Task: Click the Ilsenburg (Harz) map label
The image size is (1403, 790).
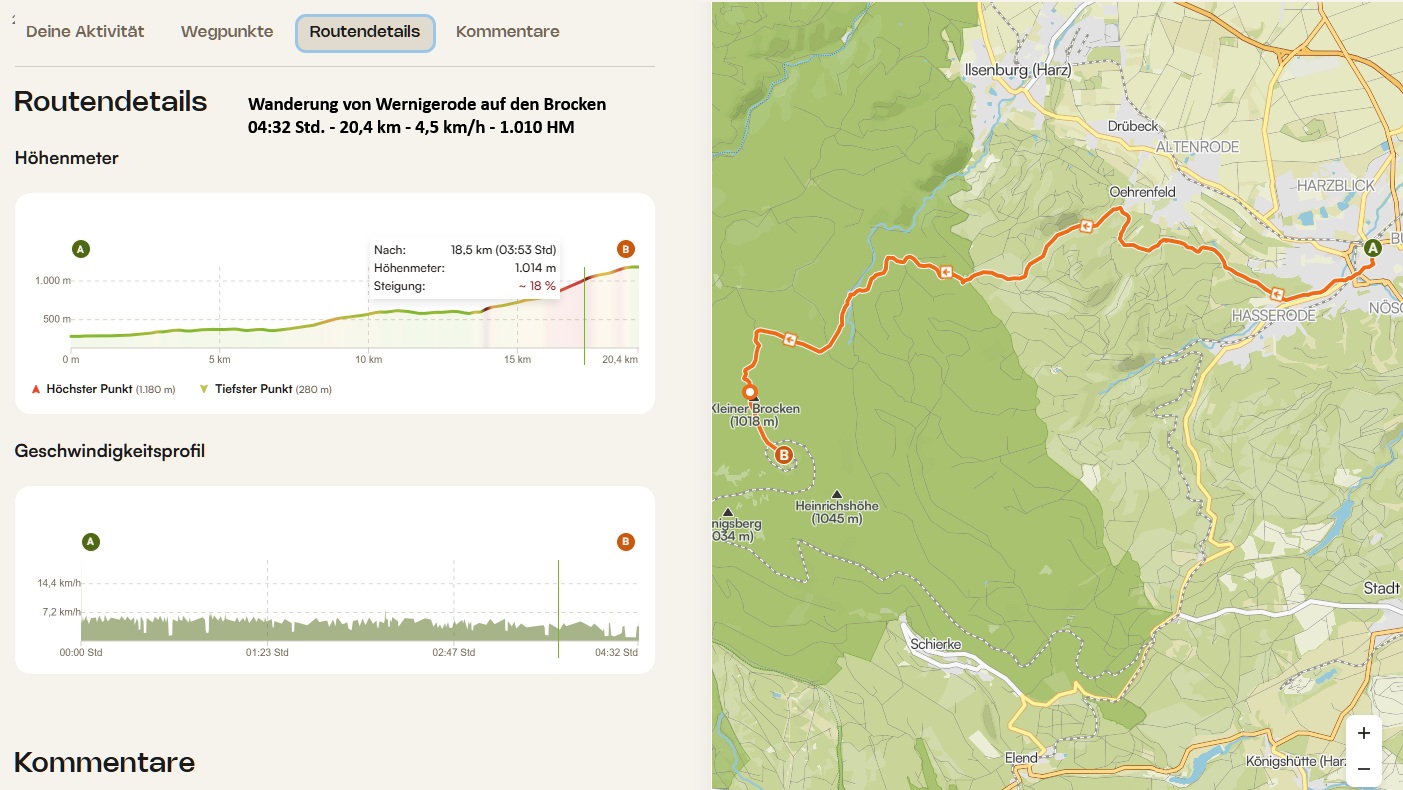Action: coord(1016,70)
